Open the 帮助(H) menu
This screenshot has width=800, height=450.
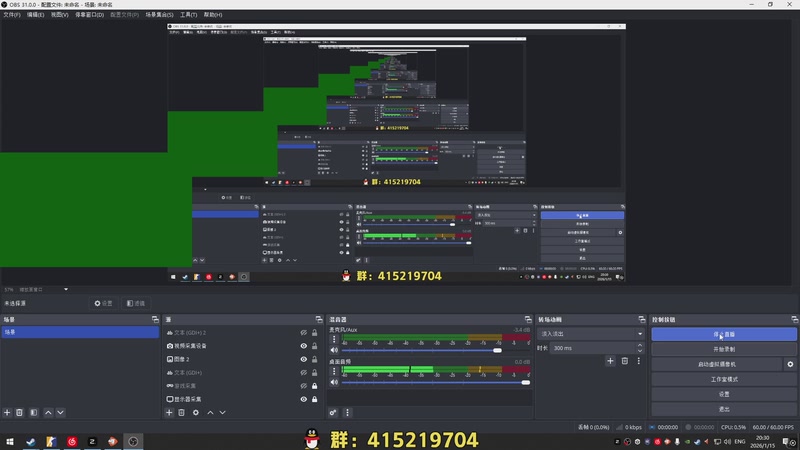tap(213, 15)
